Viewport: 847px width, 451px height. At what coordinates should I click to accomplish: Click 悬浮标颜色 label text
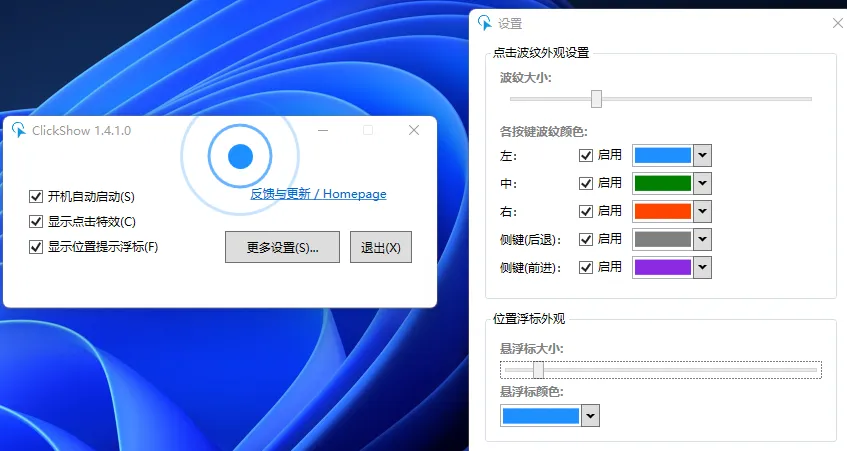(532, 392)
